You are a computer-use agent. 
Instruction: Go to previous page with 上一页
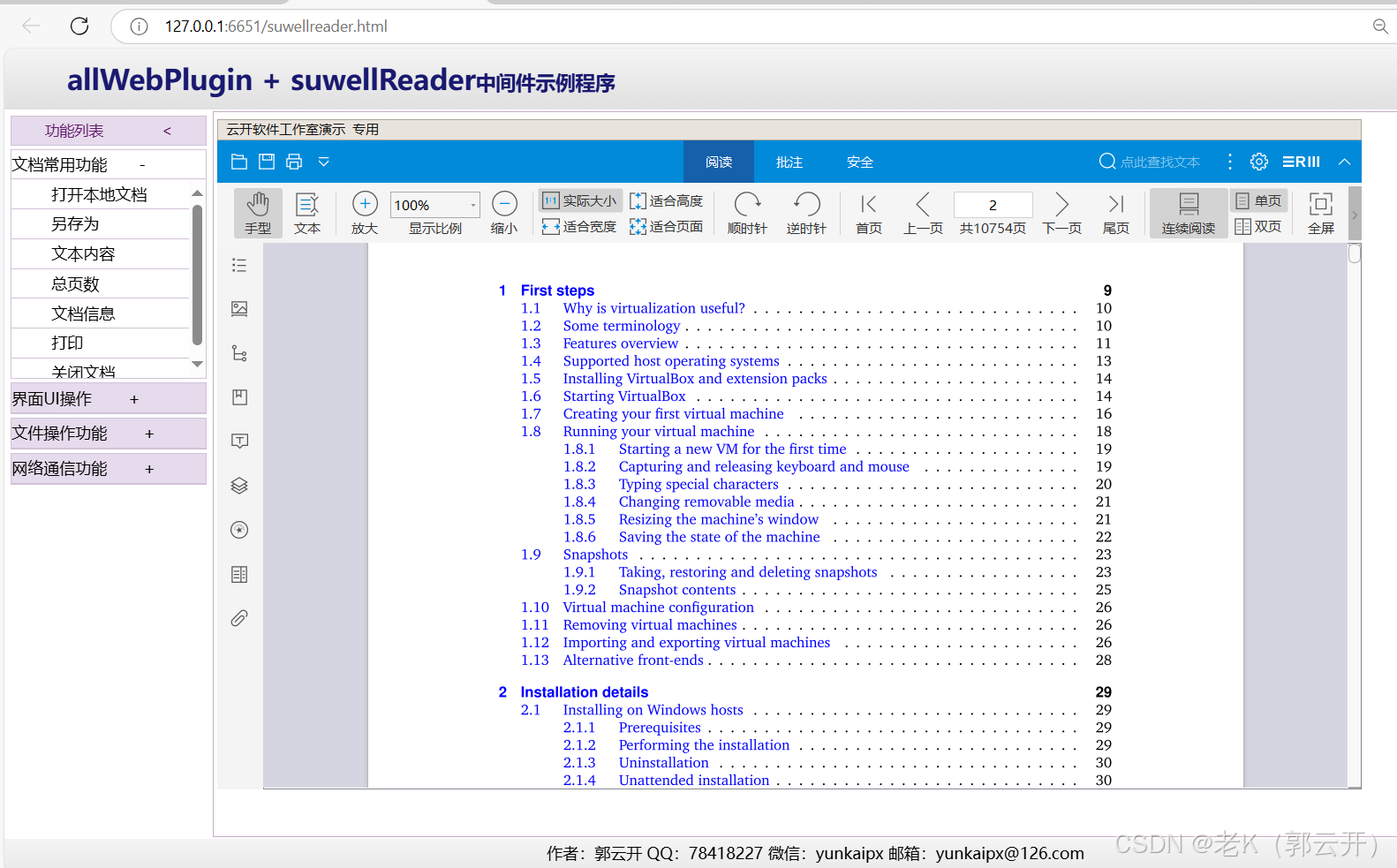coord(923,213)
